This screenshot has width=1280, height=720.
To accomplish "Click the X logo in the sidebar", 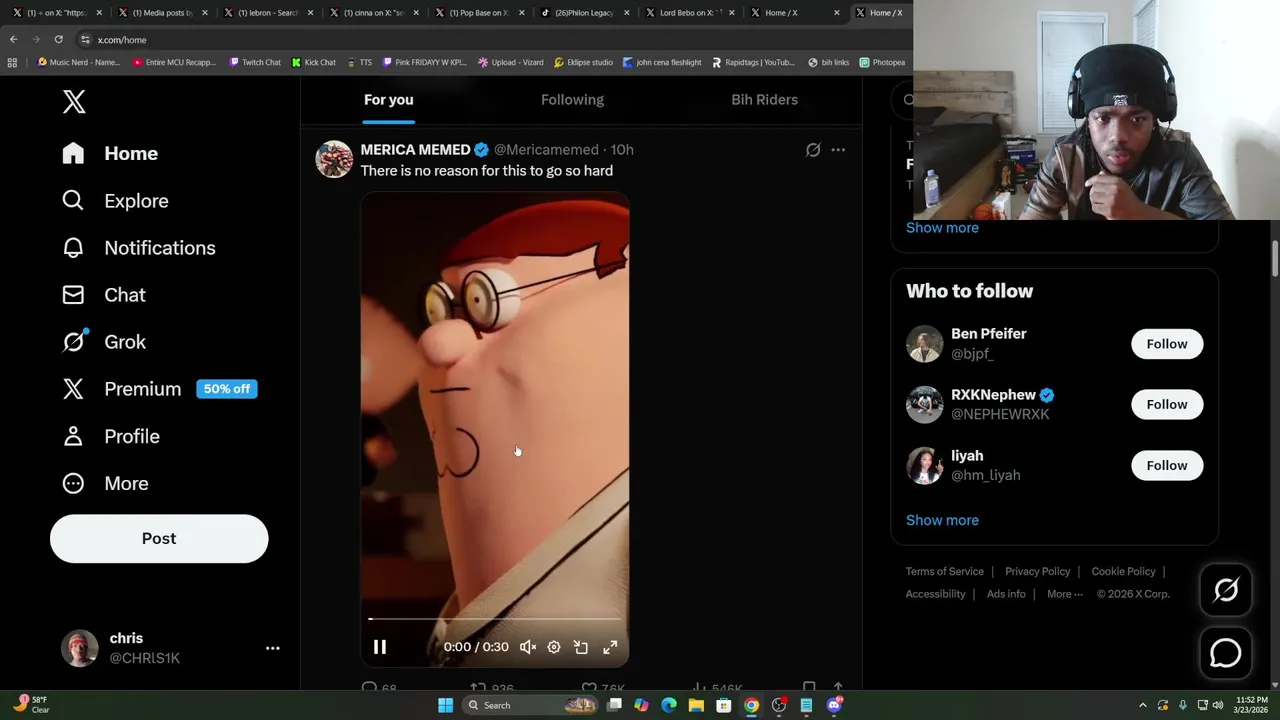I will click(74, 101).
